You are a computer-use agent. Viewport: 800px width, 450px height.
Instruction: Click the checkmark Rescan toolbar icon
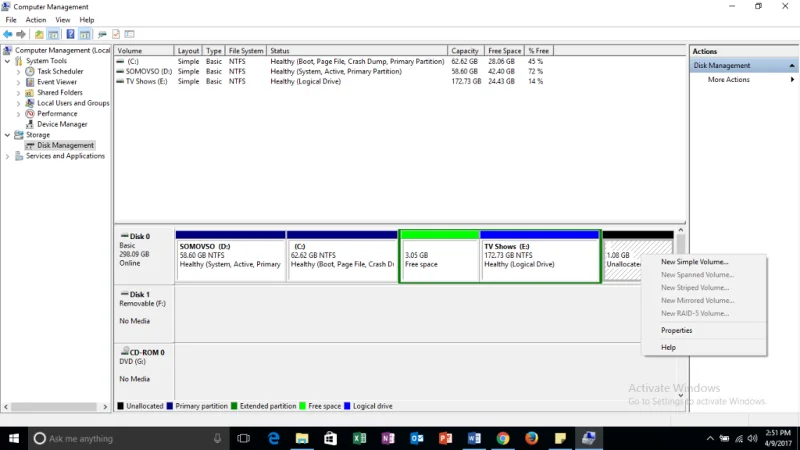coord(116,34)
